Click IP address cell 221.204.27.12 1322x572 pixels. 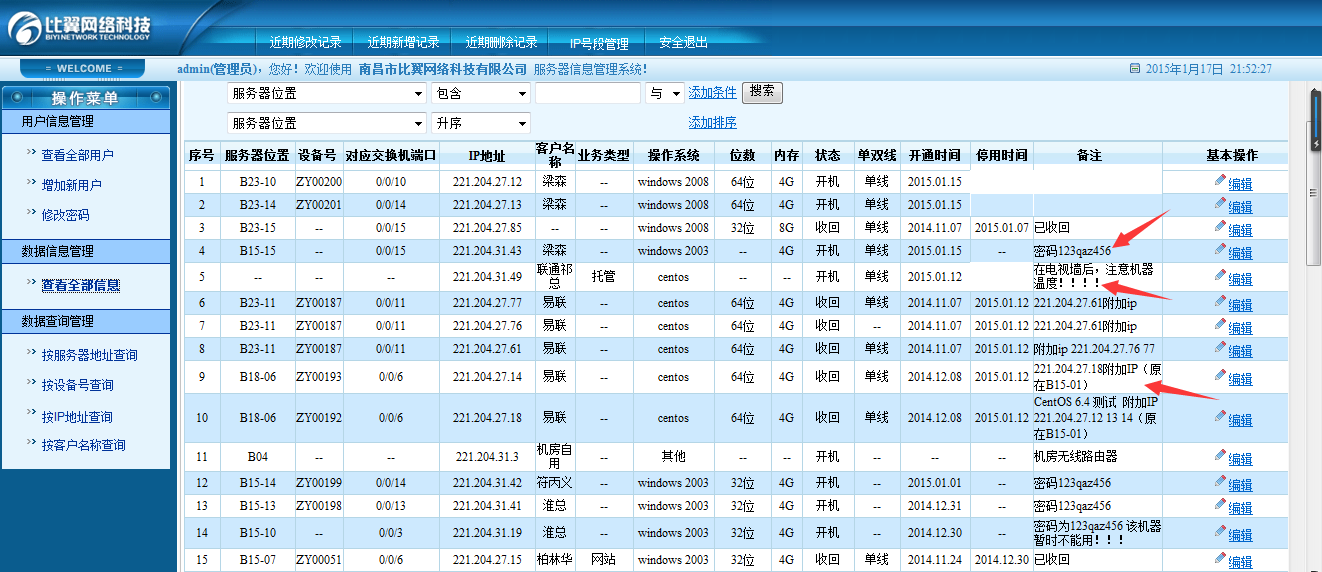coord(488,182)
